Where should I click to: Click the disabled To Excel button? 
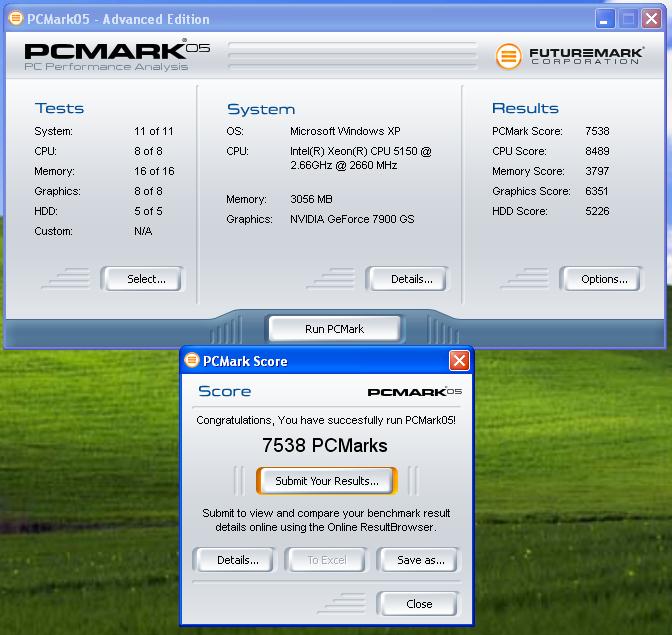[327, 560]
